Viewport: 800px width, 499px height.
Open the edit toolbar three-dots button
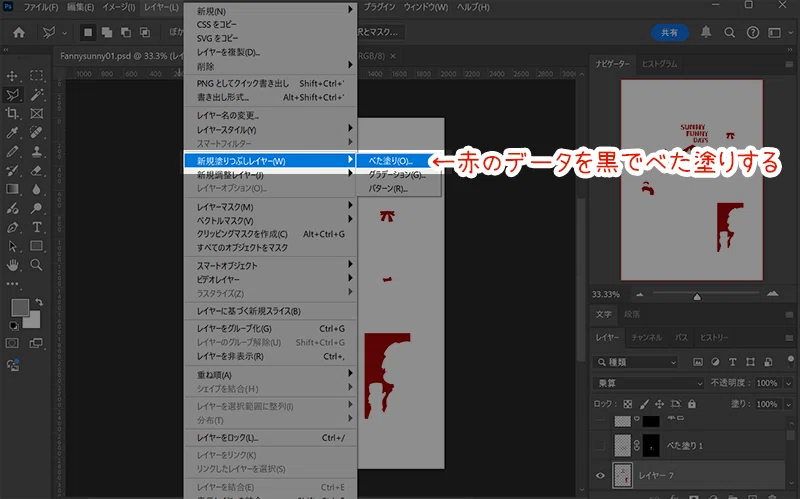tap(12, 284)
